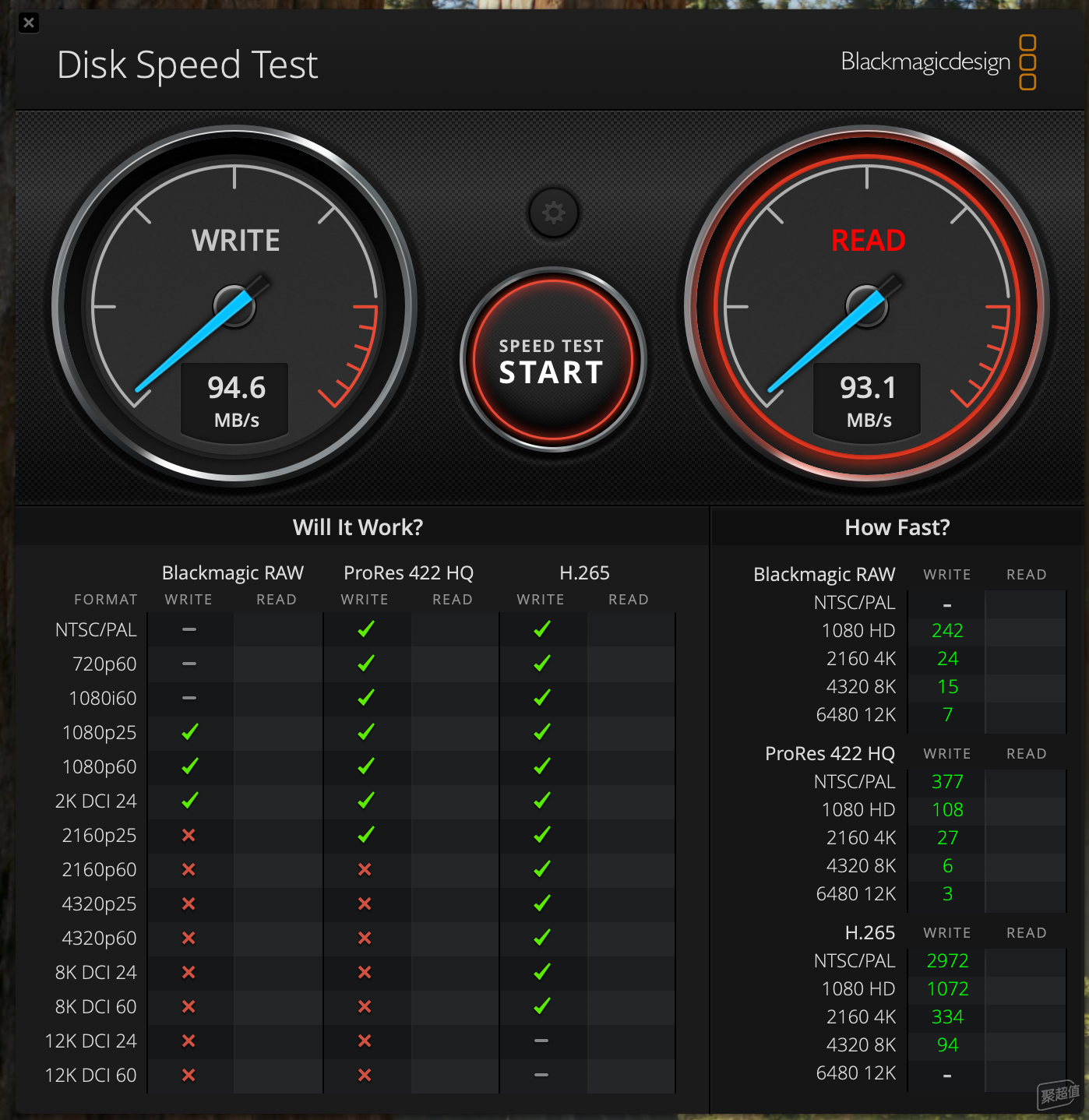The width and height of the screenshot is (1089, 1120).
Task: Click 1080i60 ProRes 422 HQ write checkmark
Action: 365,698
